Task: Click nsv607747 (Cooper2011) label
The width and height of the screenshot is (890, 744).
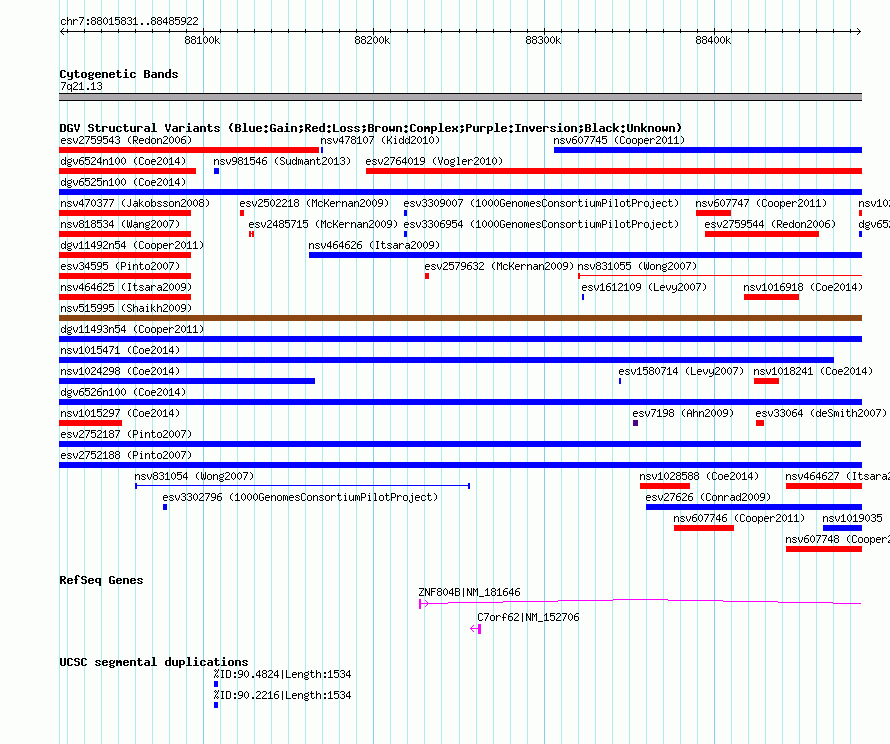Action: [x=761, y=203]
